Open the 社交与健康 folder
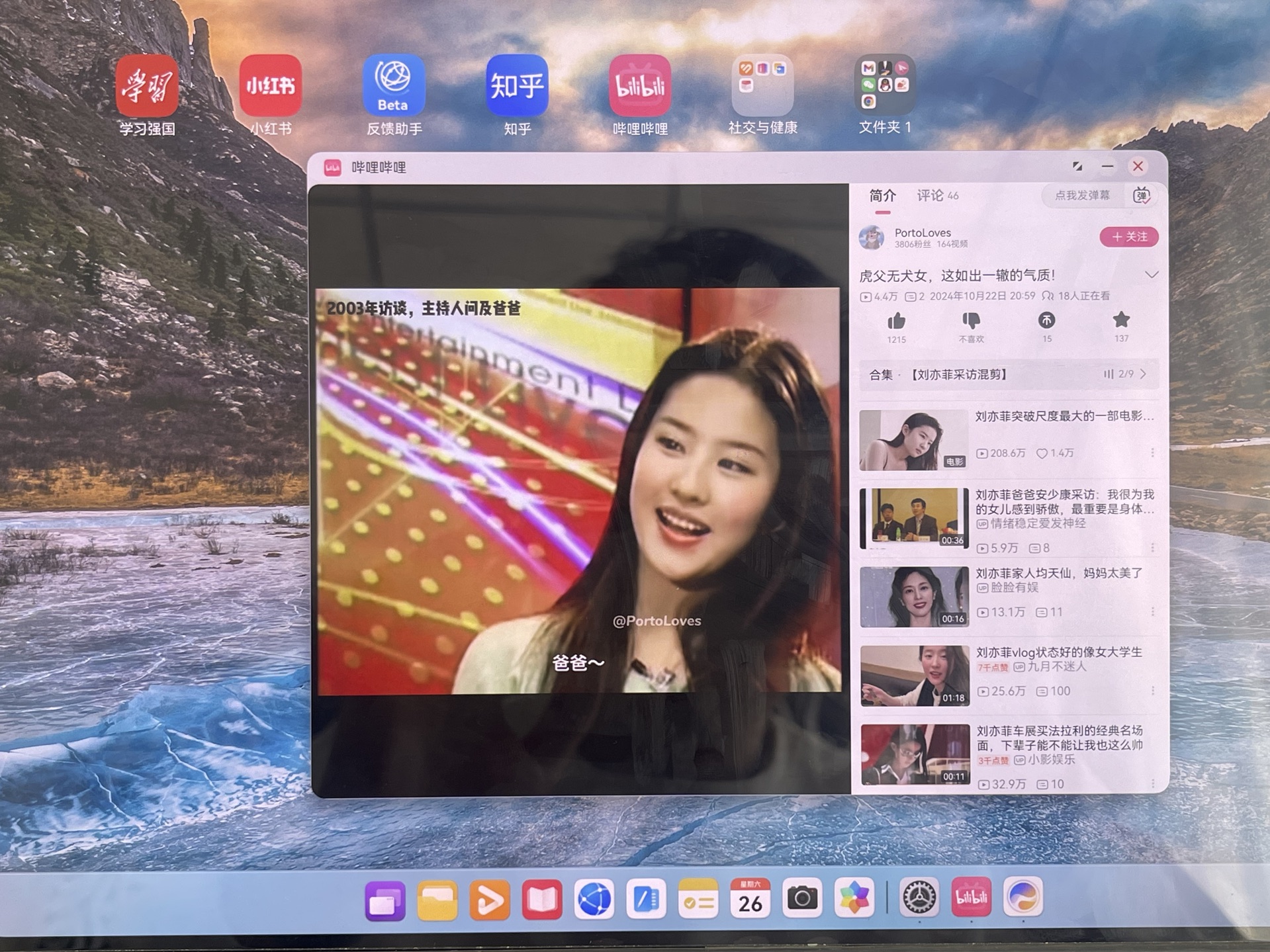 click(x=762, y=86)
